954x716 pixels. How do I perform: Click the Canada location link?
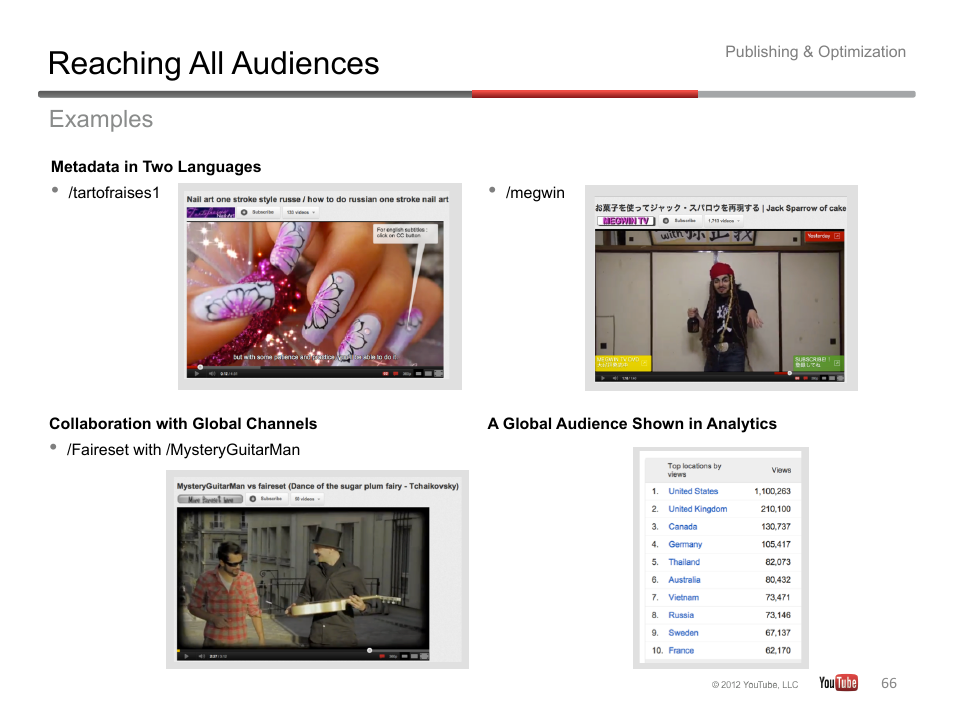(683, 526)
